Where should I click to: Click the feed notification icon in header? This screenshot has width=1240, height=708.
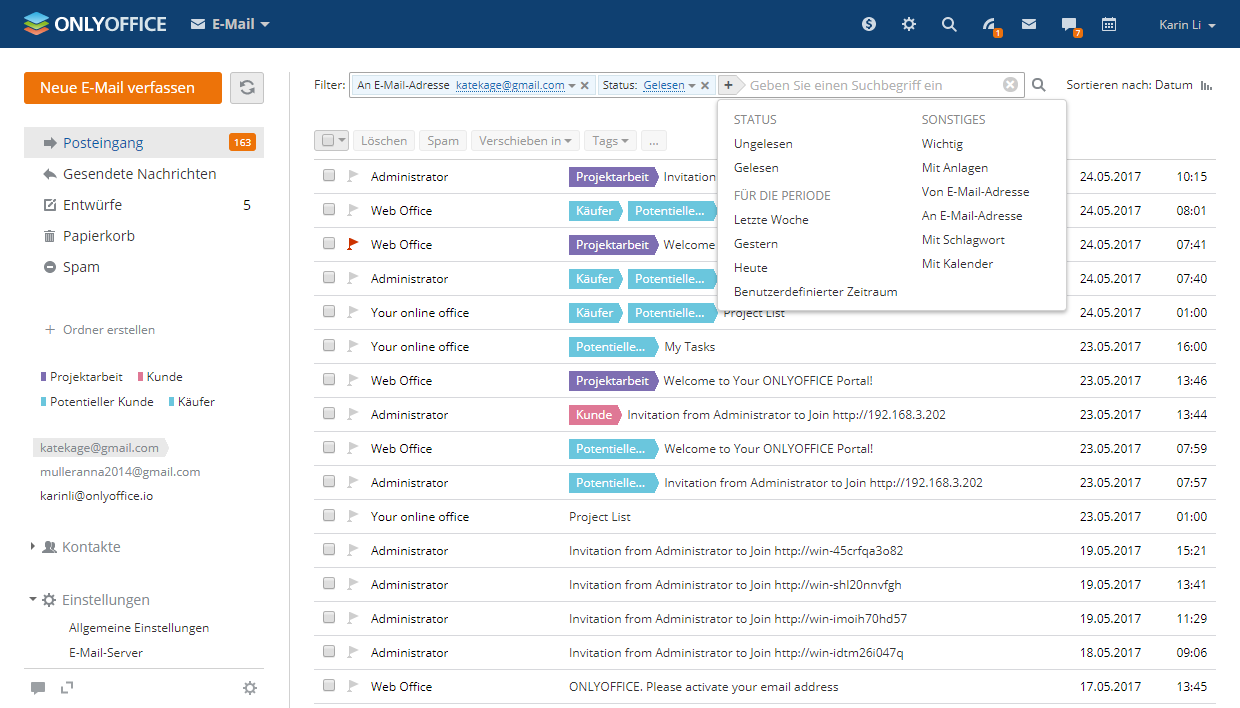click(989, 25)
